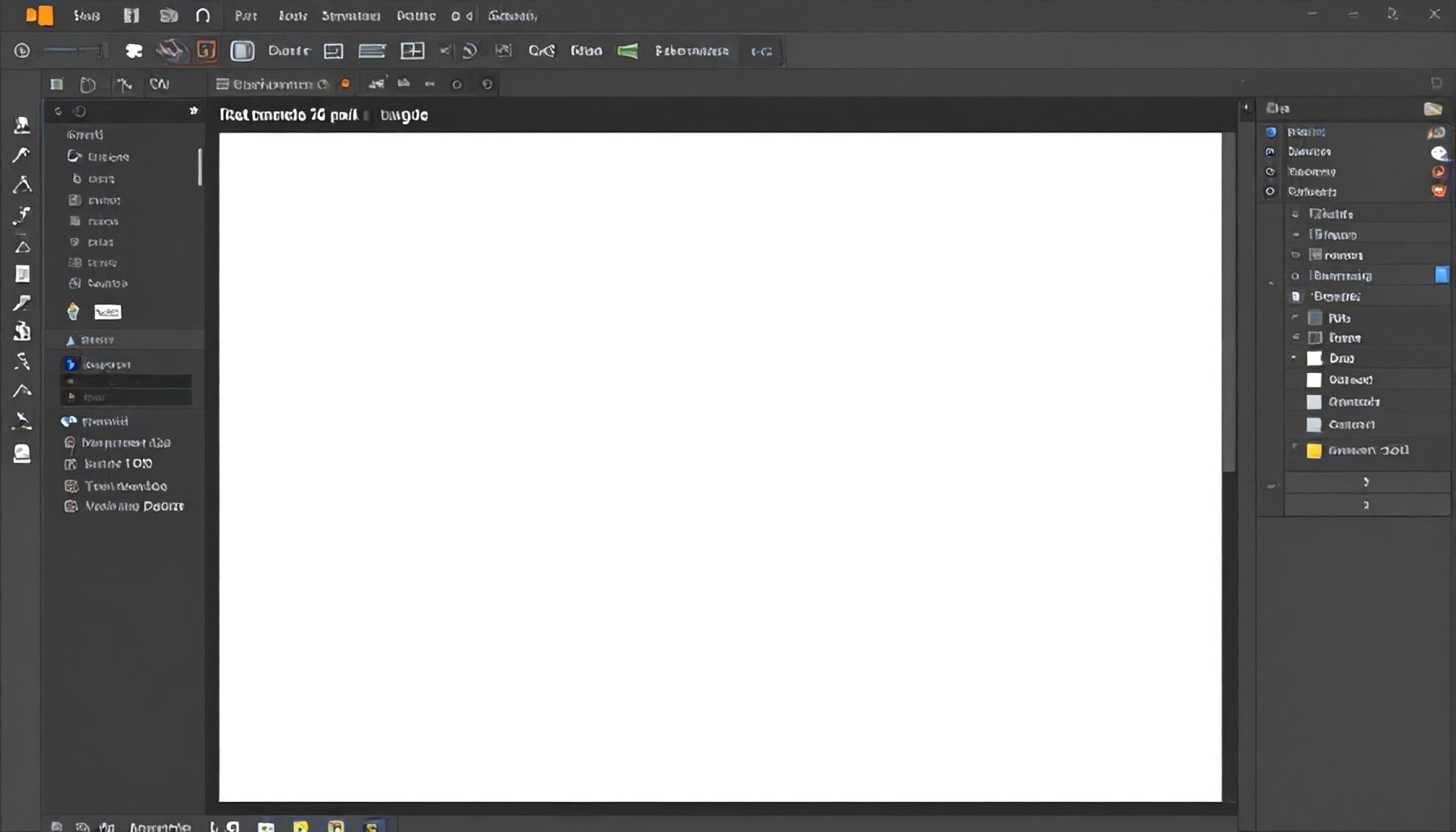The image size is (1456, 832).
Task: Click the green flag icon in the top toolbar
Action: [627, 51]
